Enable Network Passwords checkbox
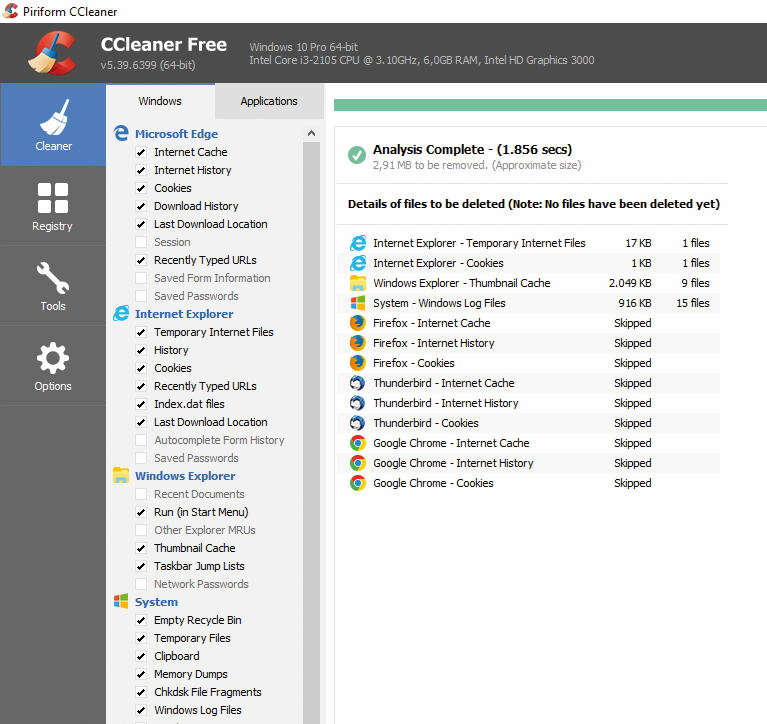 141,584
